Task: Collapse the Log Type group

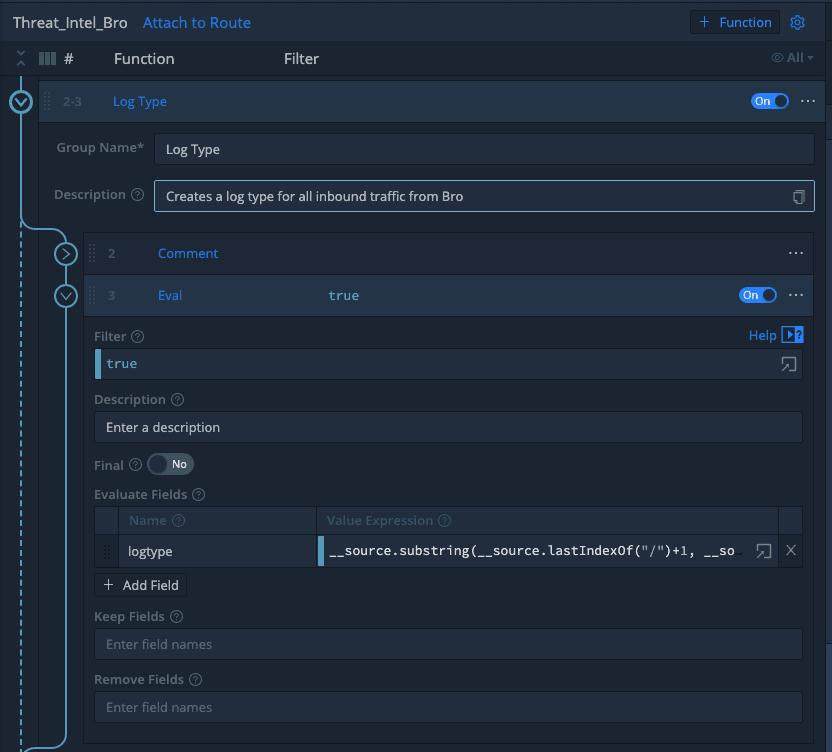Action: pyautogui.click(x=21, y=102)
